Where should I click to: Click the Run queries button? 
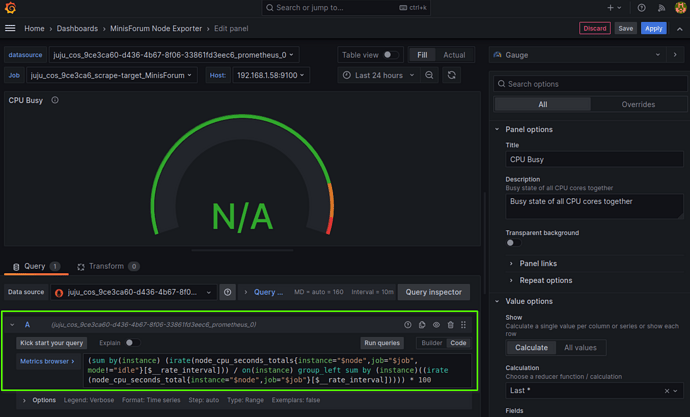[x=382, y=343]
